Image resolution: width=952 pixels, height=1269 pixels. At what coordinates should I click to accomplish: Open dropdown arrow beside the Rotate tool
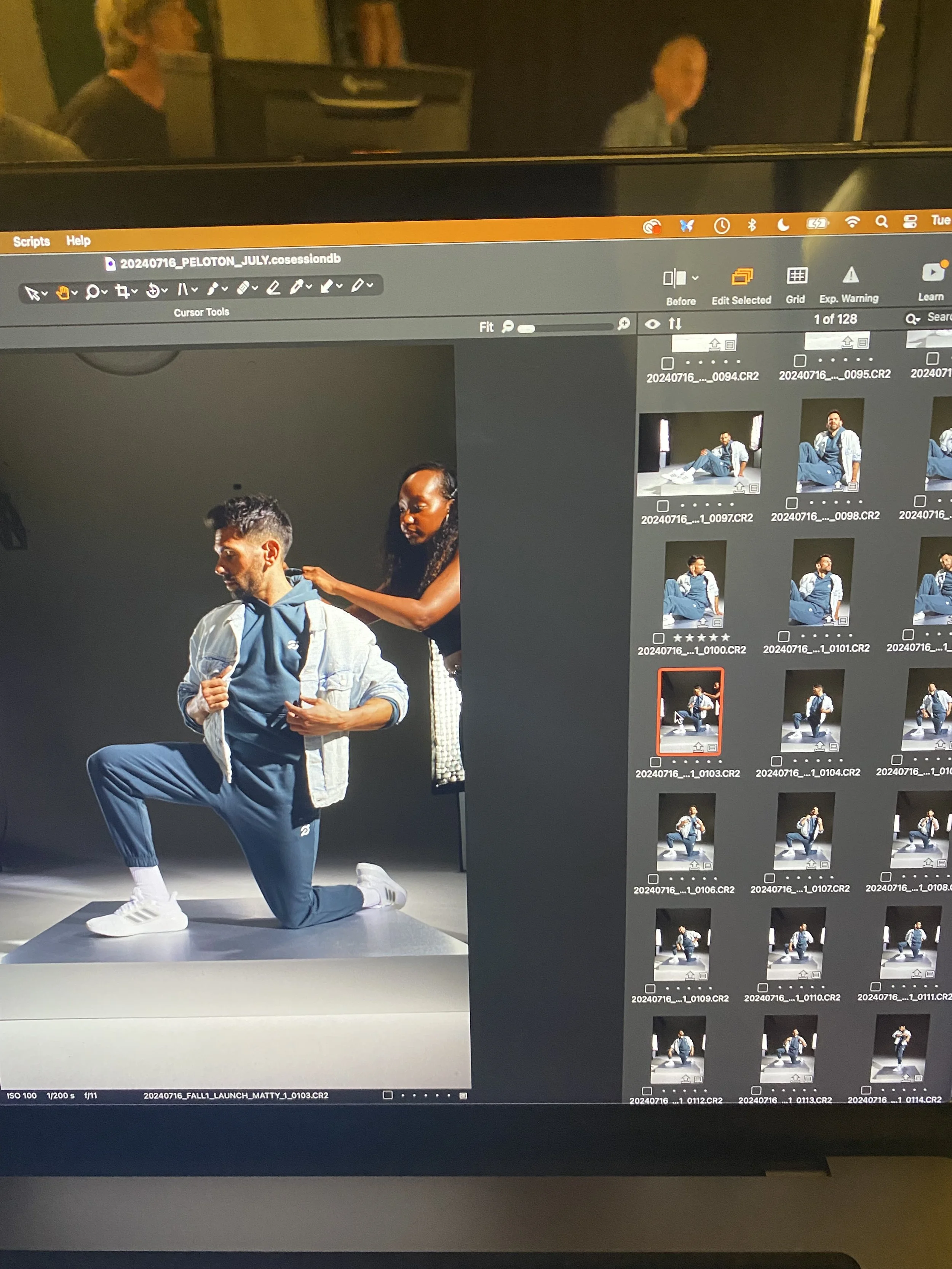point(165,291)
